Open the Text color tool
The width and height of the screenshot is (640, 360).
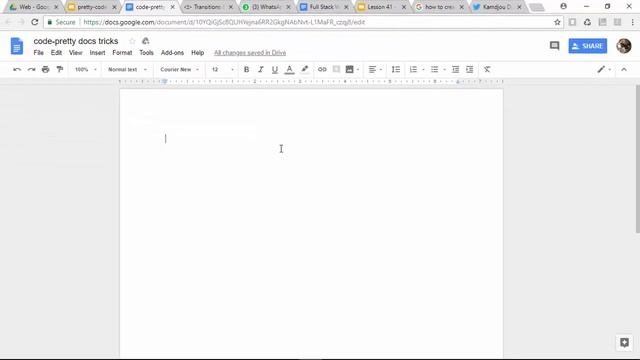289,69
